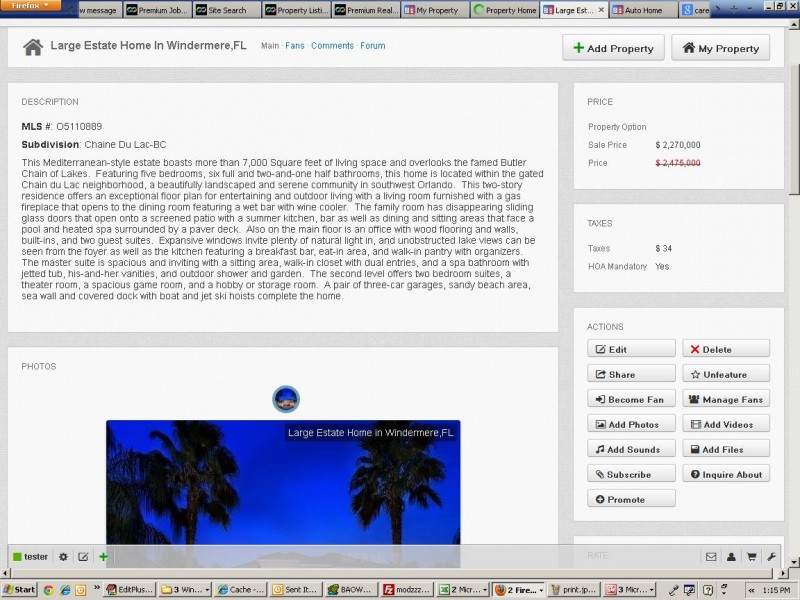Promote this property listing
The width and height of the screenshot is (800, 600).
click(631, 499)
